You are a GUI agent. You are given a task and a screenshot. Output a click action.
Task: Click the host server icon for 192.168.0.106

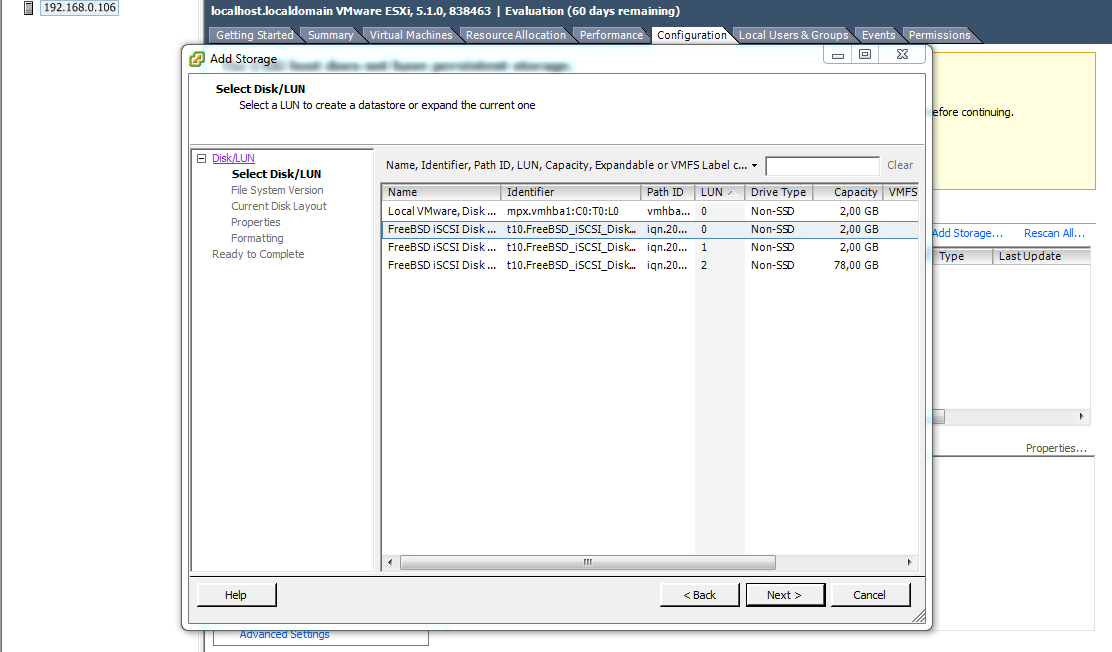(28, 8)
